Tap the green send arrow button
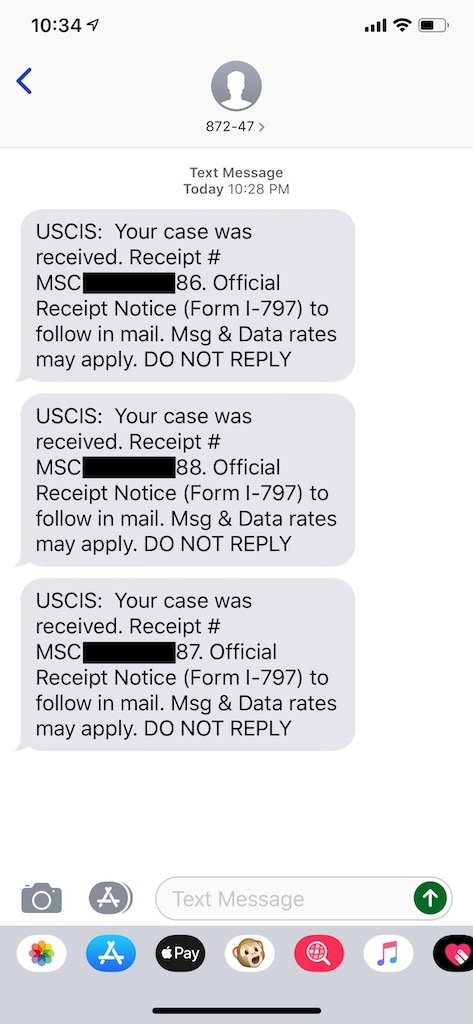Screen dimensions: 473x1024 pos(431,898)
